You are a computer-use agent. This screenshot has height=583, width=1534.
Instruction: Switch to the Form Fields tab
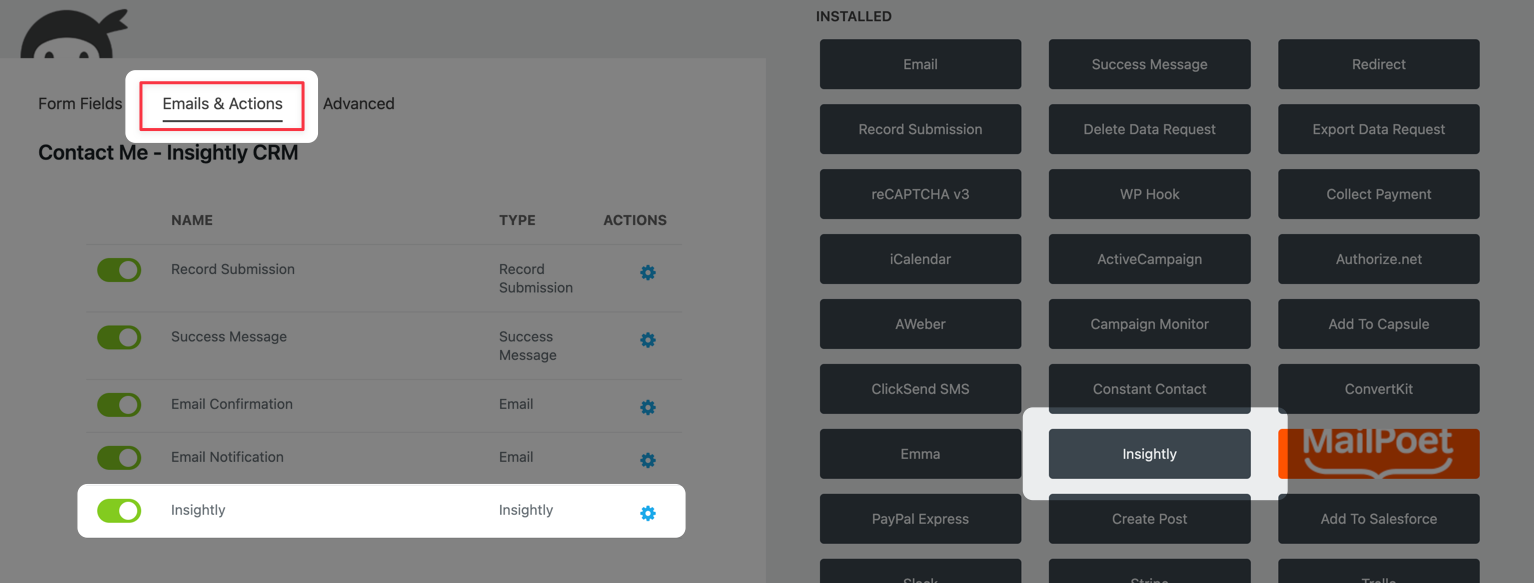(79, 103)
